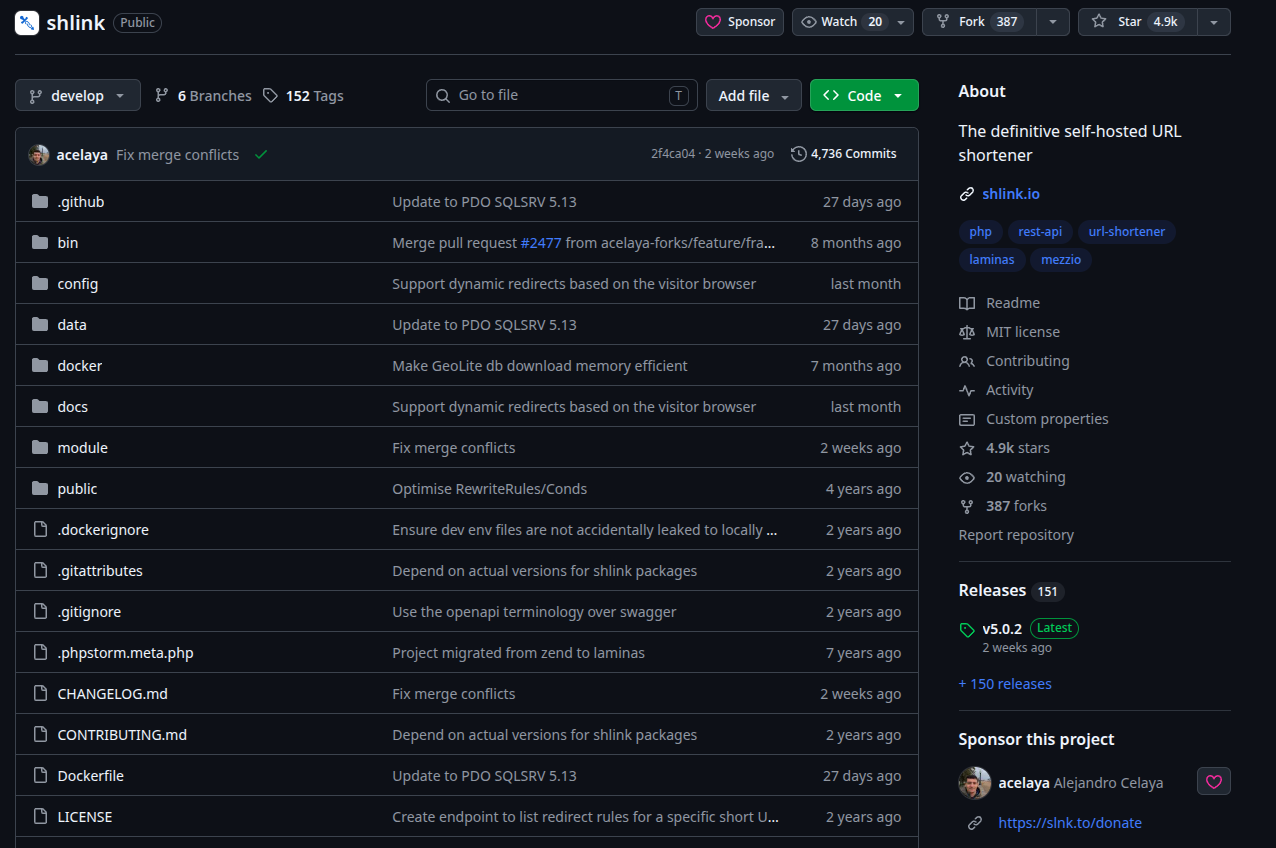Click the module folder icon
Screen dimensions: 1276x848
click(40, 448)
